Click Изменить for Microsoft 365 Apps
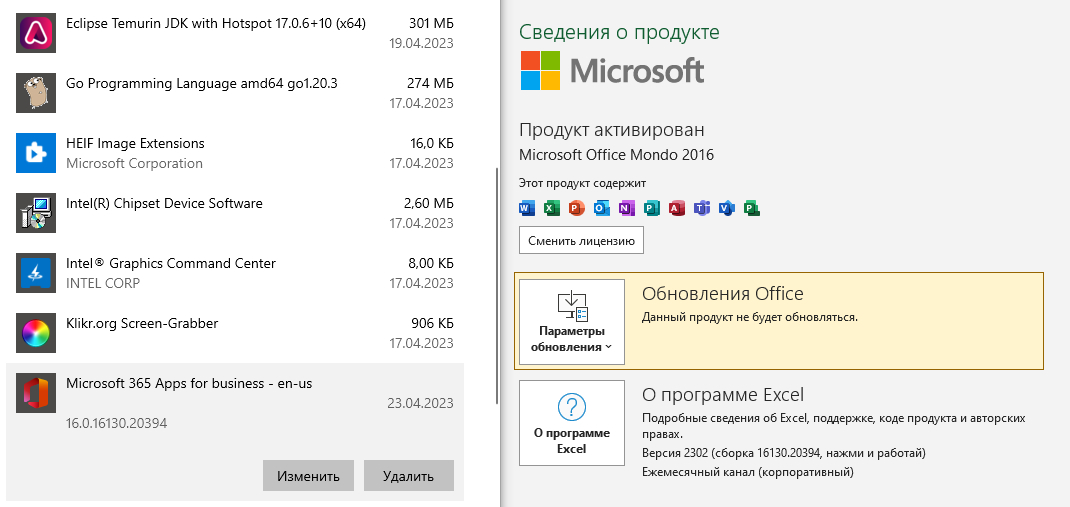1070x507 pixels. (308, 476)
